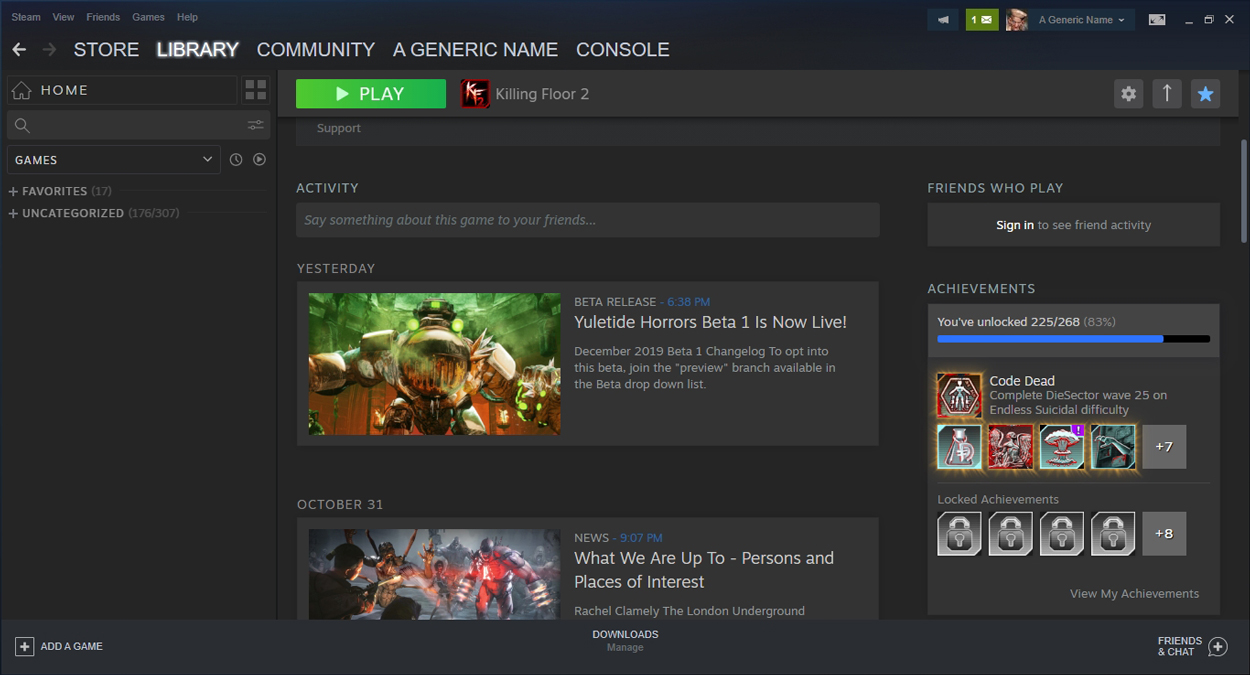Show +8 more locked achievements
Screen dimensions: 1250x675
coord(1164,533)
